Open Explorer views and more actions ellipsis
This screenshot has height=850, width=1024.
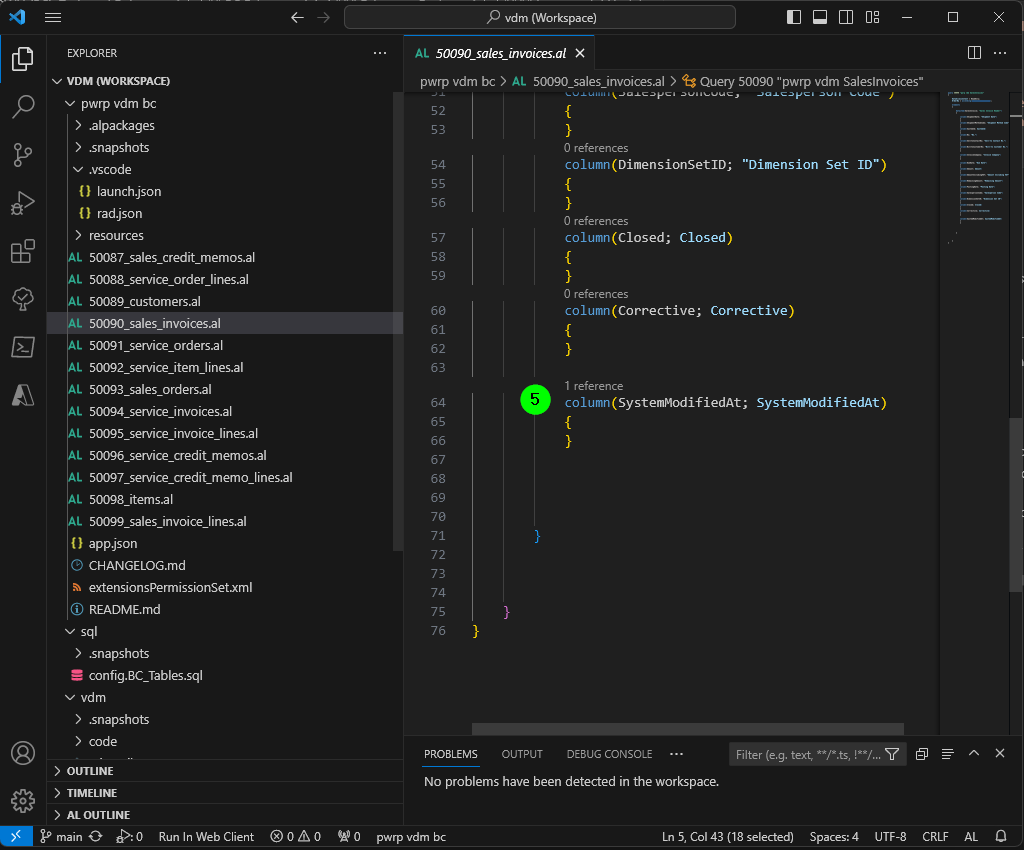point(380,53)
